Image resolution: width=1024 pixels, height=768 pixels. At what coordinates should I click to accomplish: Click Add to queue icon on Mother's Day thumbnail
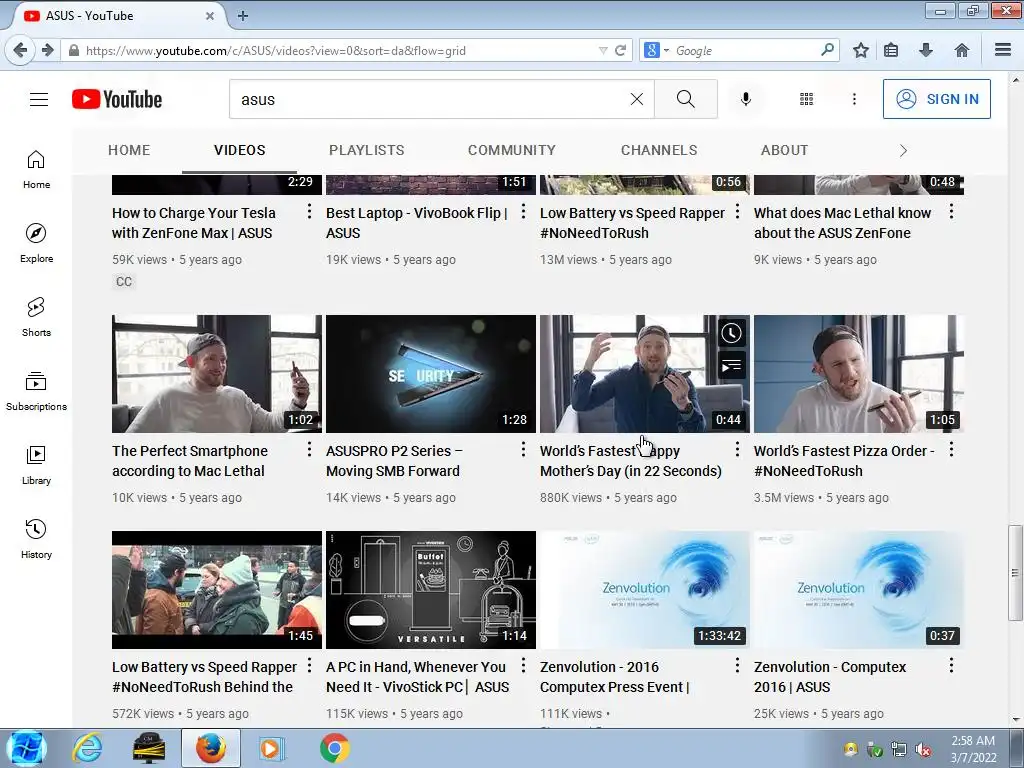click(x=731, y=365)
